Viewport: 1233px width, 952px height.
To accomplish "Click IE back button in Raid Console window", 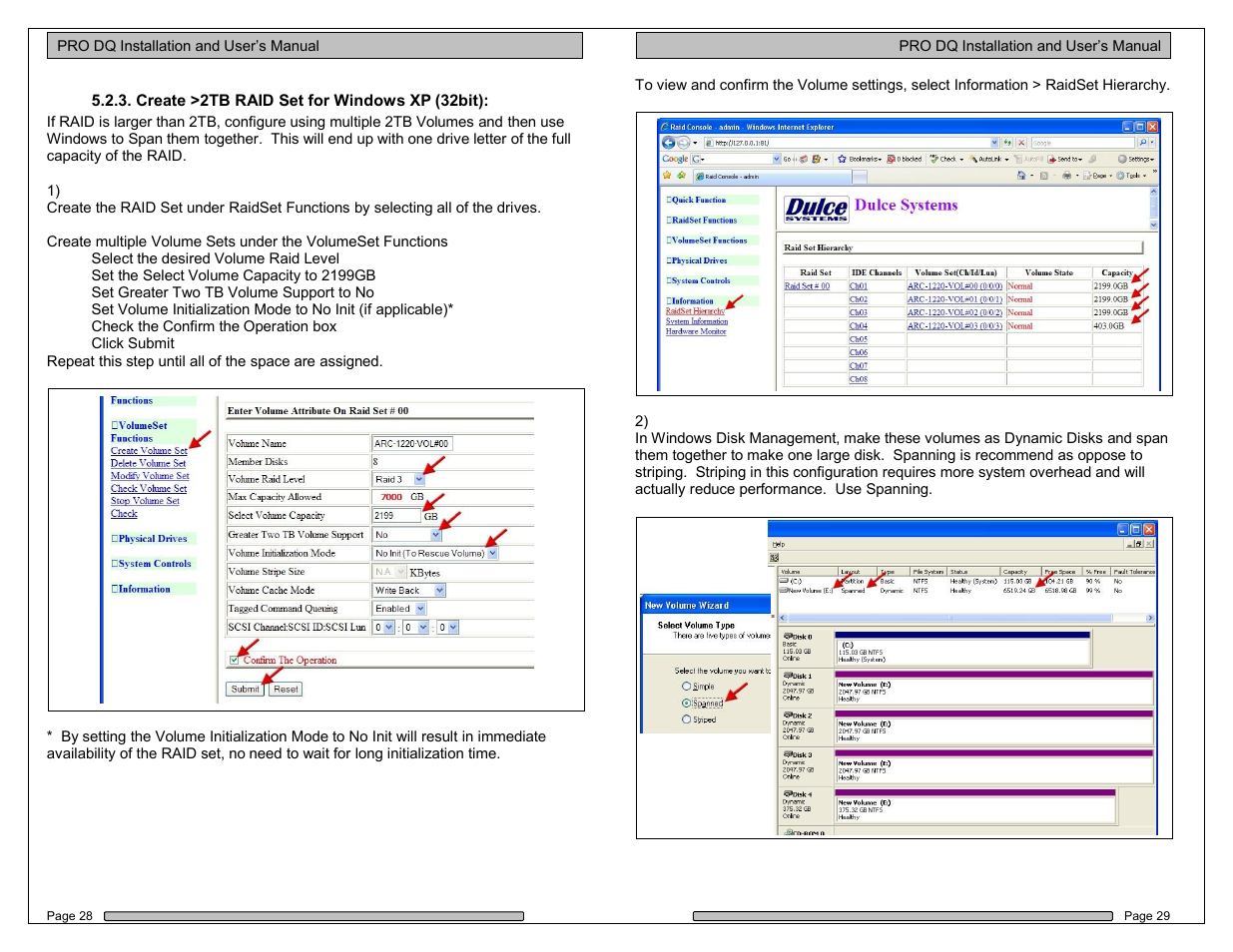I will click(x=668, y=143).
